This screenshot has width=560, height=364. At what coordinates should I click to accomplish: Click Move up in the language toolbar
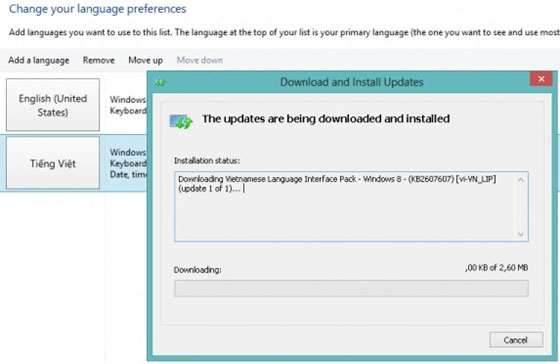[145, 60]
